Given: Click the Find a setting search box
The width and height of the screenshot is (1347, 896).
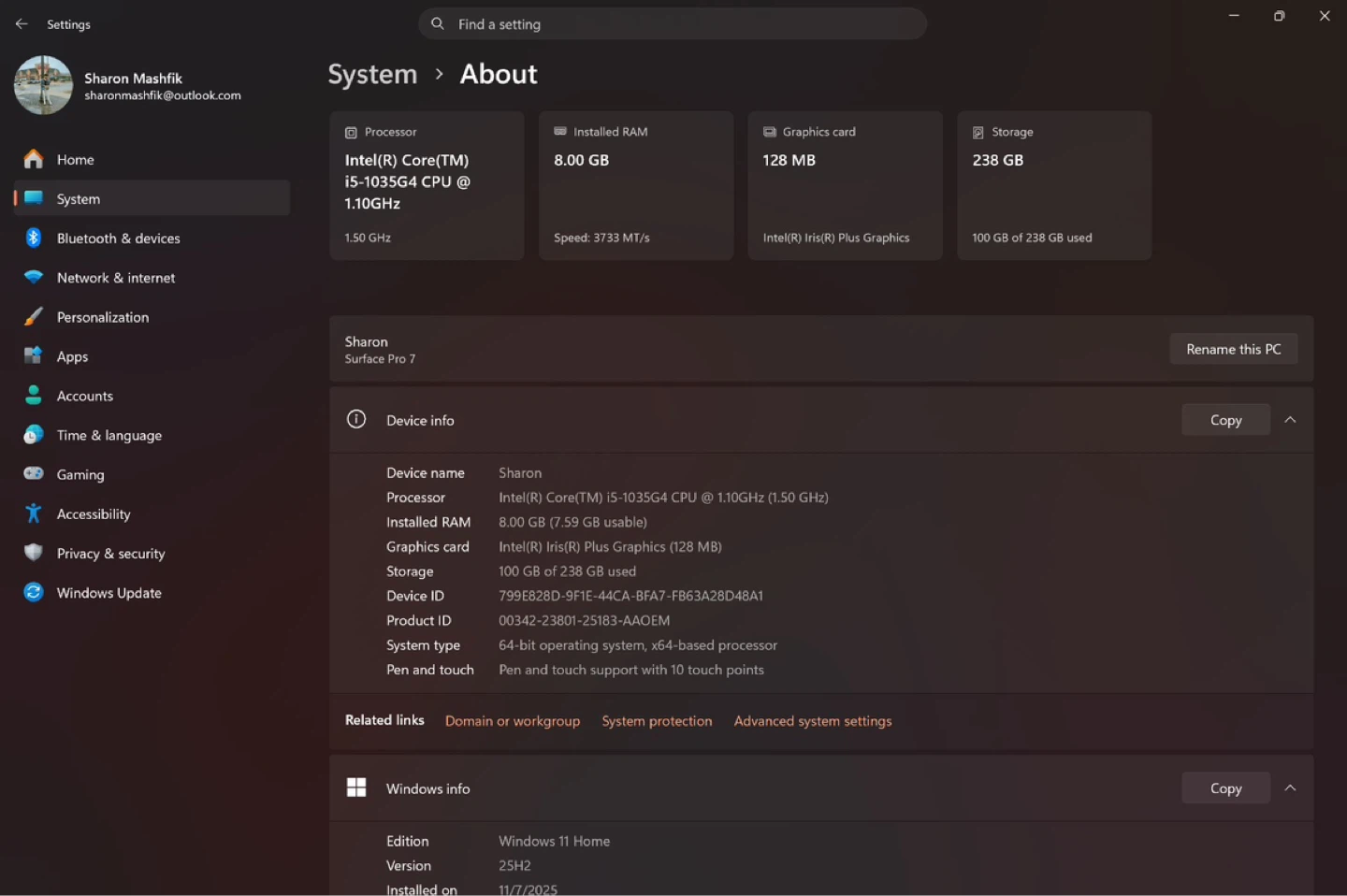Looking at the screenshot, I should click(673, 24).
